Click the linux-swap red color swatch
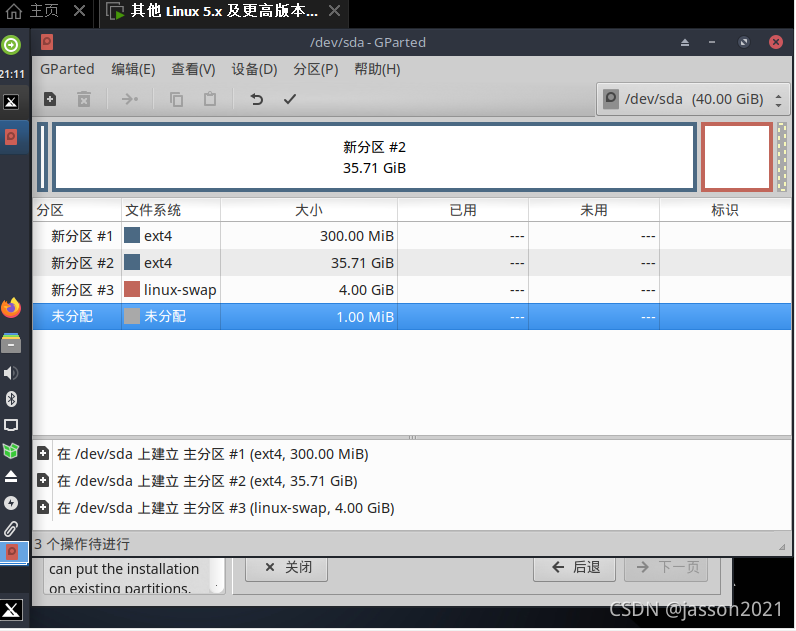The image size is (796, 631). click(132, 289)
